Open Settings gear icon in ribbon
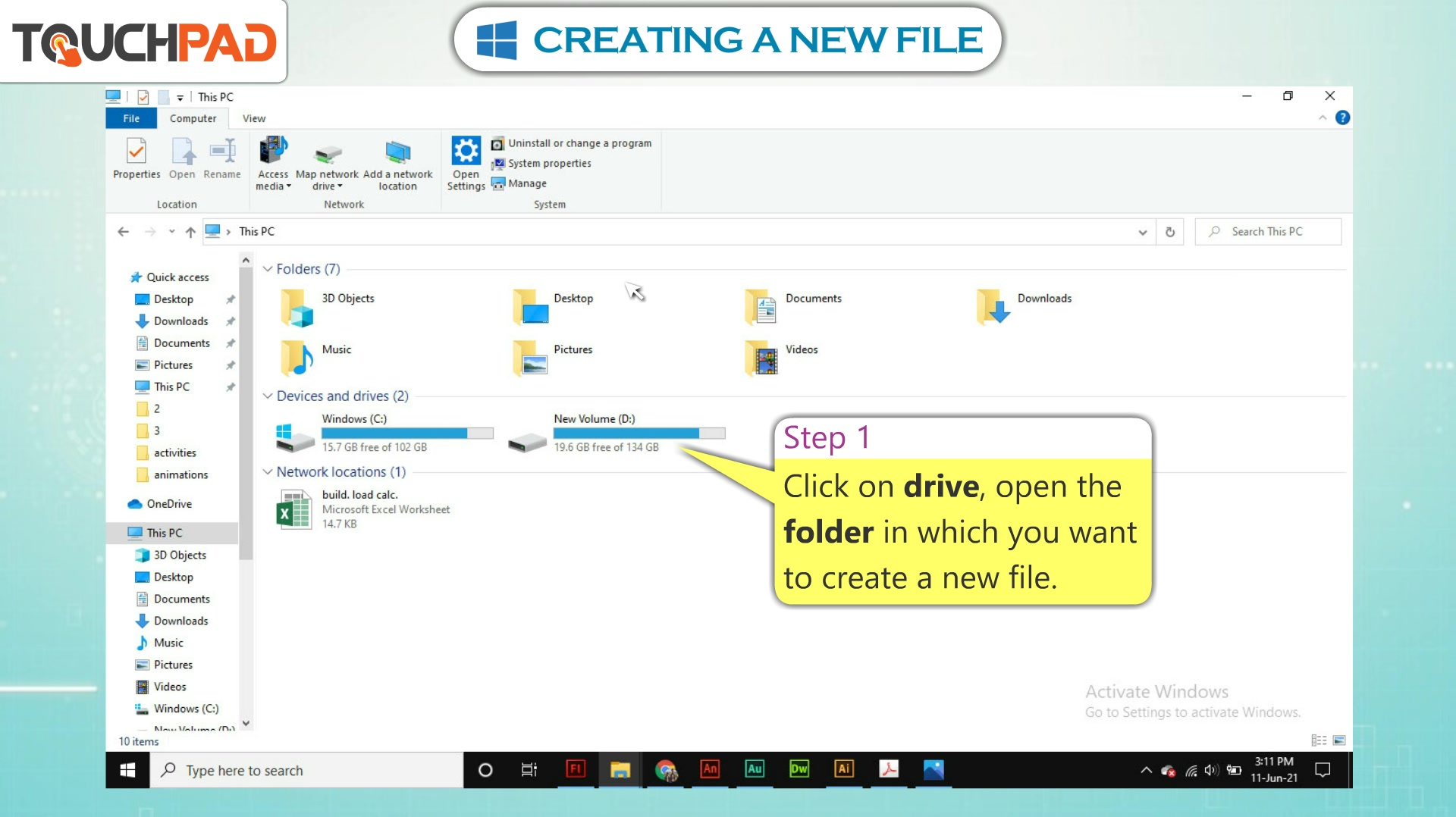This screenshot has width=1456, height=817. pos(466,163)
